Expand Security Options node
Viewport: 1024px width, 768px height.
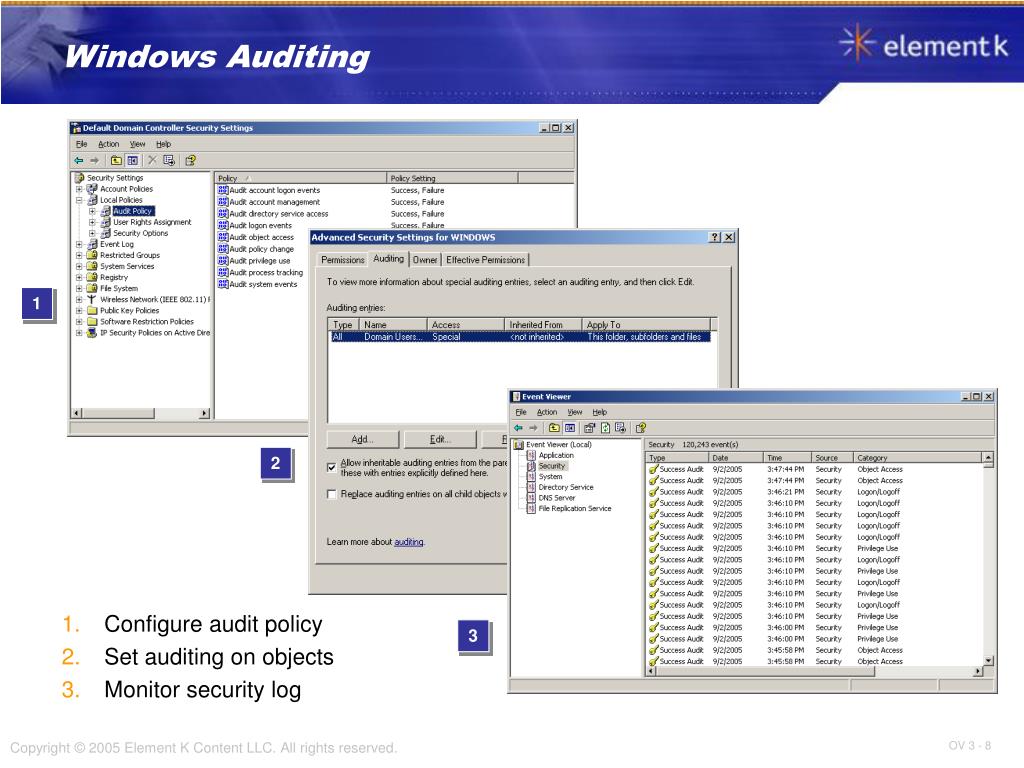pyautogui.click(x=92, y=233)
